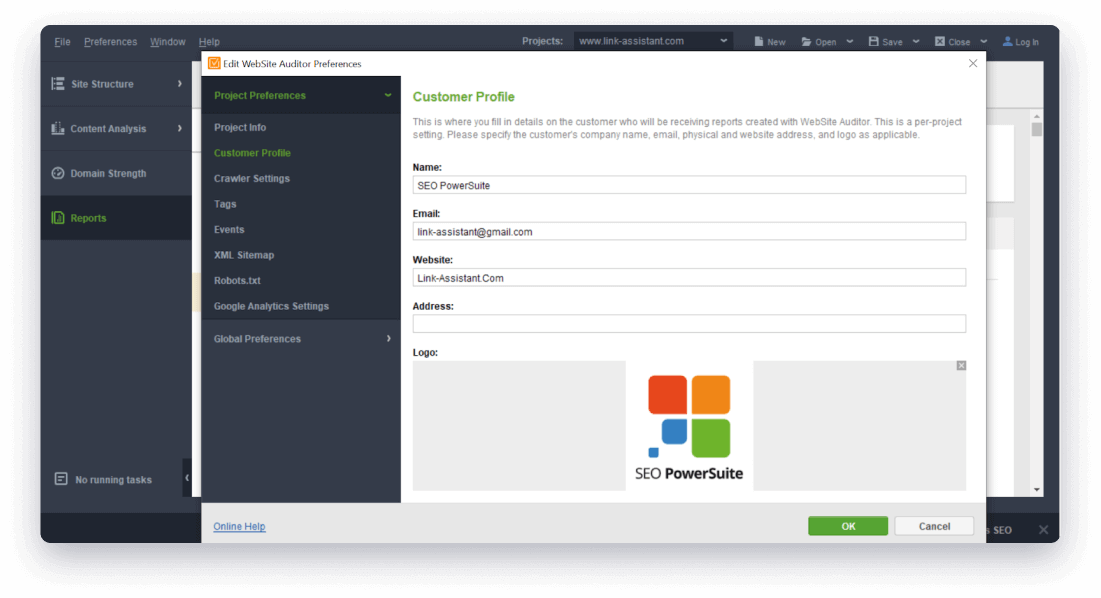Open the Online Help link

tap(239, 527)
